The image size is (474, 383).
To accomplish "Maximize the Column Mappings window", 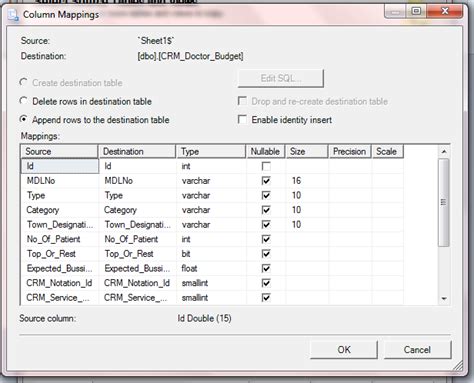I will coord(416,11).
